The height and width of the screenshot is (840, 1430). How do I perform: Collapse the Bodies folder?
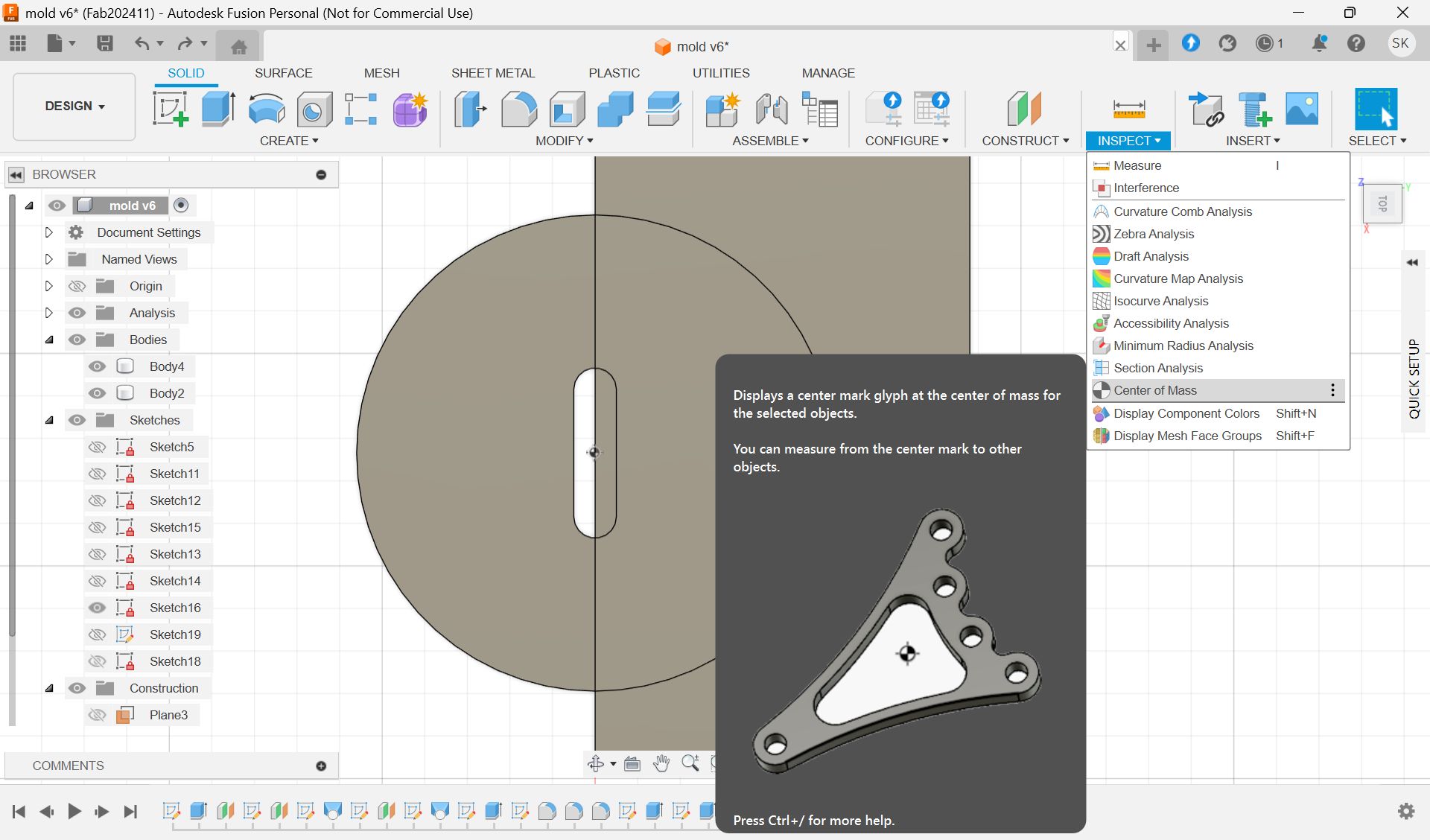[x=49, y=340]
